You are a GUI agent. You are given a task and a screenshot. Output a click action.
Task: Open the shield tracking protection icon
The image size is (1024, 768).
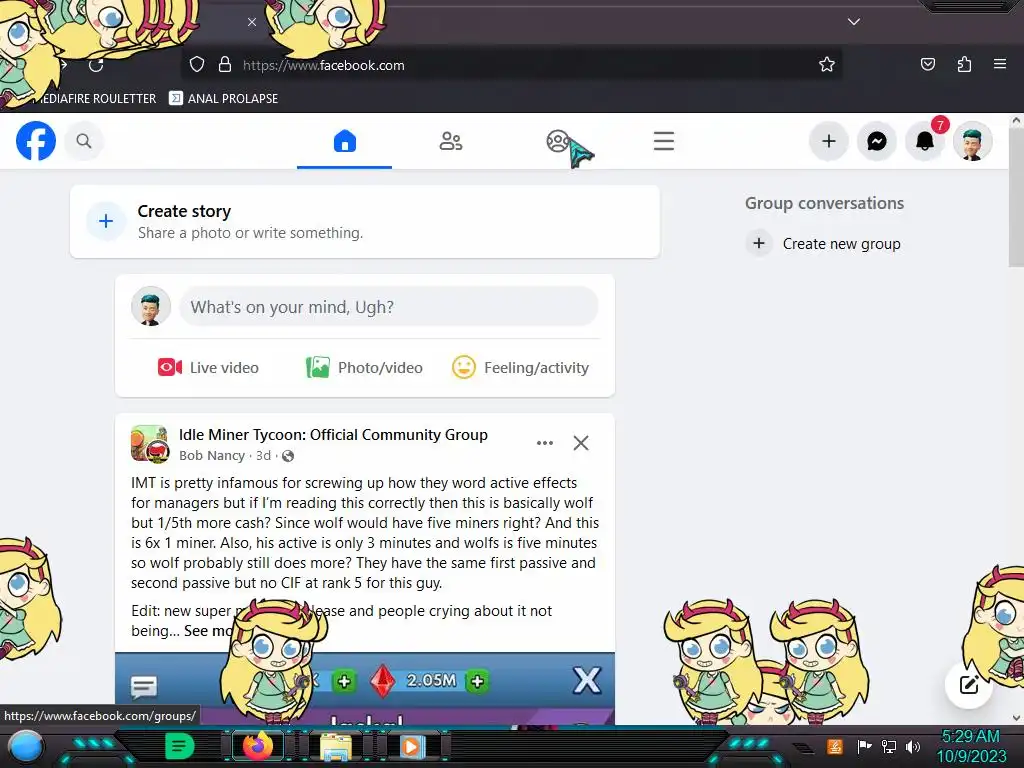pyautogui.click(x=197, y=64)
